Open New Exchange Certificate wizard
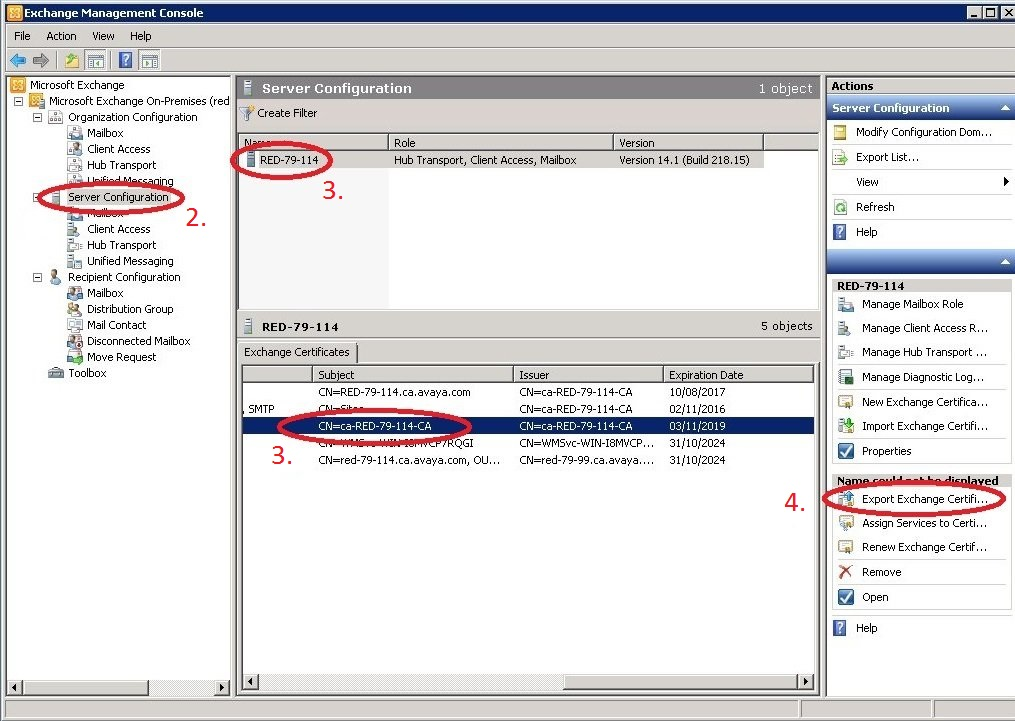The image size is (1015, 721). [924, 402]
